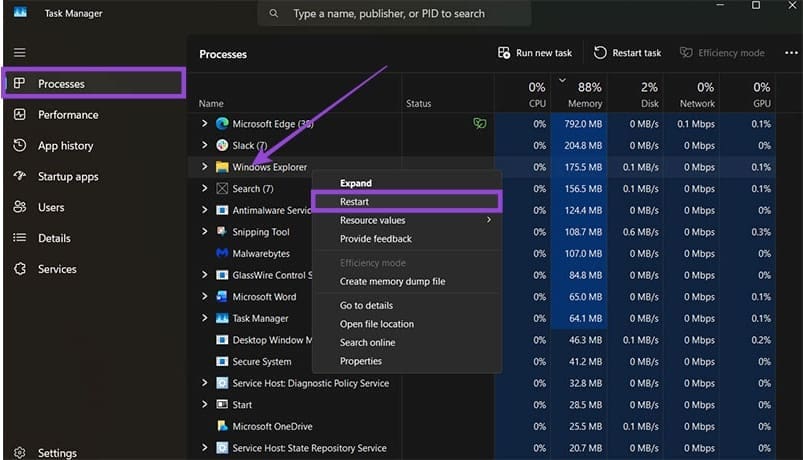Expand the Start process group
The width and height of the screenshot is (803, 460).
204,404
